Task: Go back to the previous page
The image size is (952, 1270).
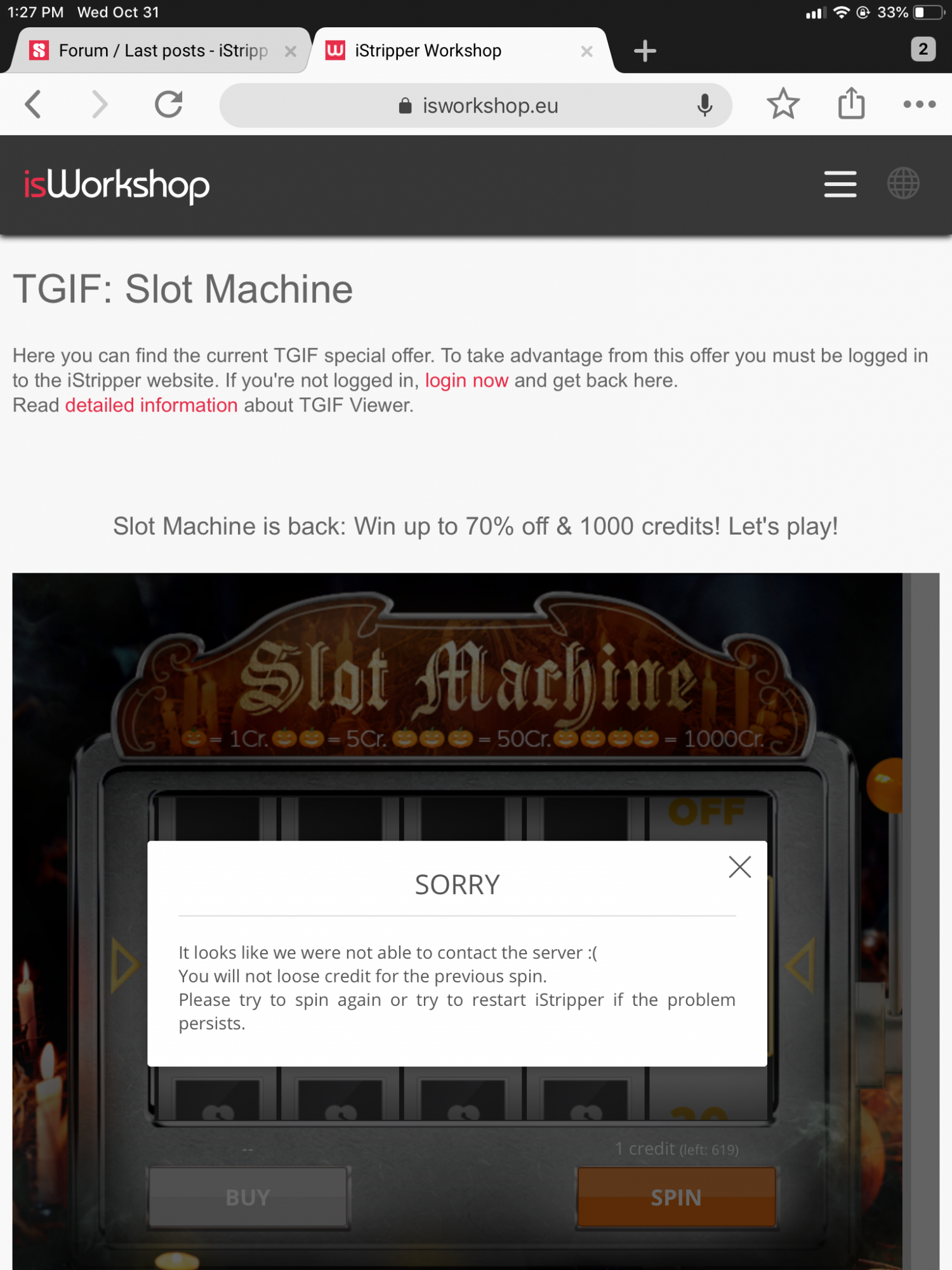Action: [33, 105]
